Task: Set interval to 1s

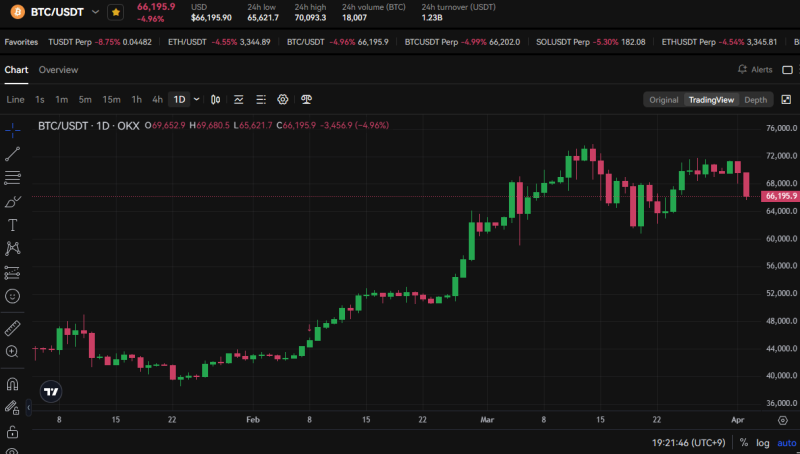Action: coord(40,99)
